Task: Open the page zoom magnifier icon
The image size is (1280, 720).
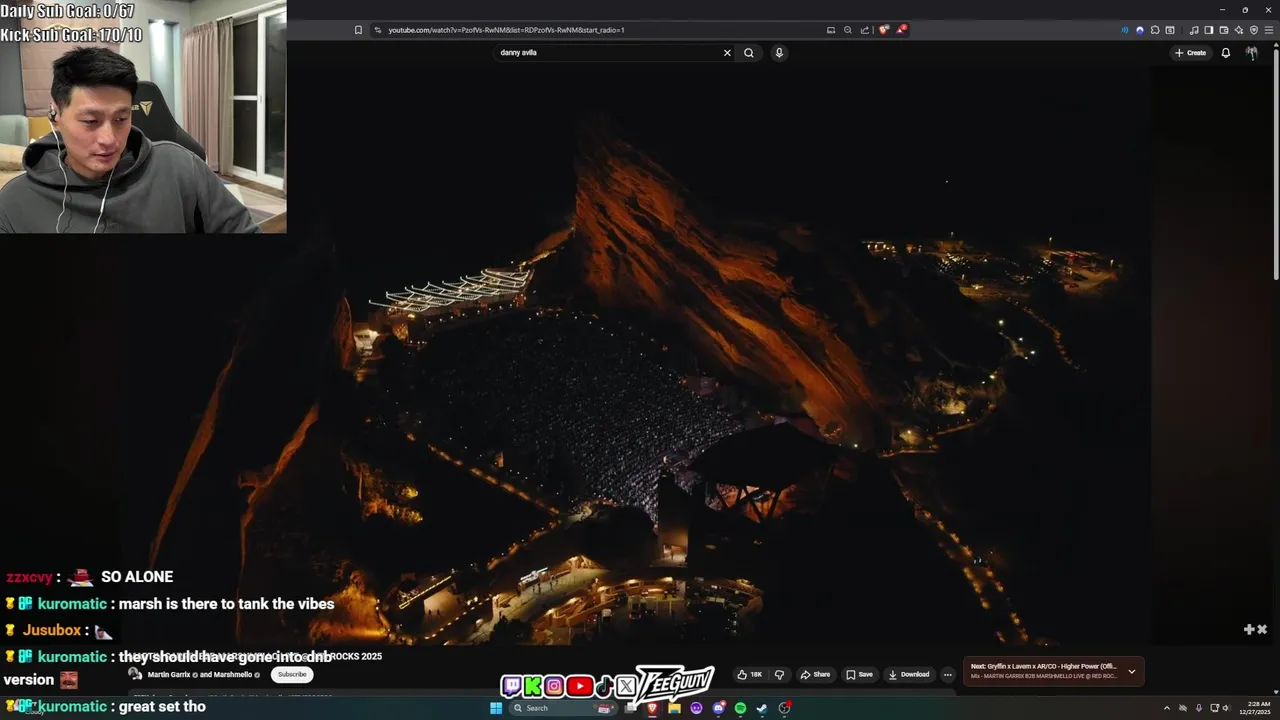Action: (x=848, y=30)
